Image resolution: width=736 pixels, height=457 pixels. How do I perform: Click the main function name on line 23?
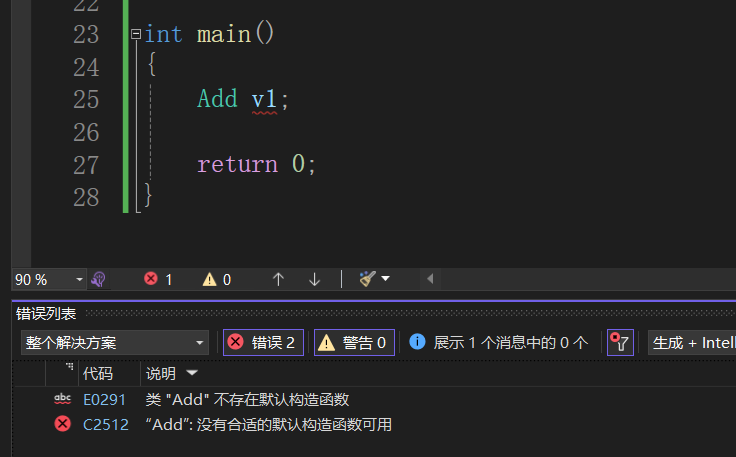pyautogui.click(x=224, y=34)
